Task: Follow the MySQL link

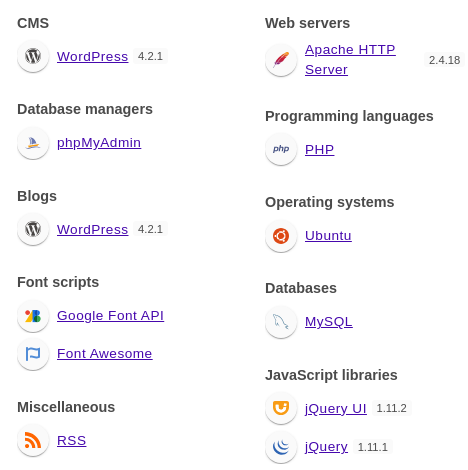Action: 329,322
